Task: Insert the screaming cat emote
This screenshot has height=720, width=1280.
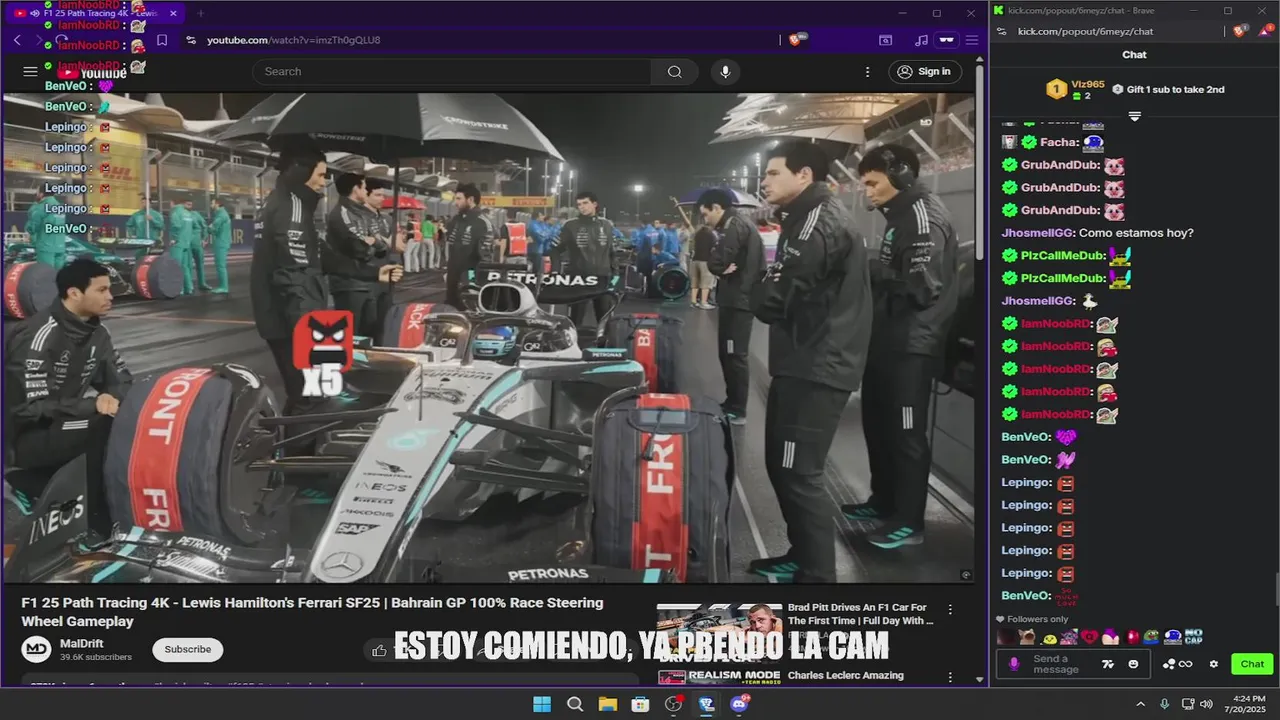Action: click(x=1027, y=636)
